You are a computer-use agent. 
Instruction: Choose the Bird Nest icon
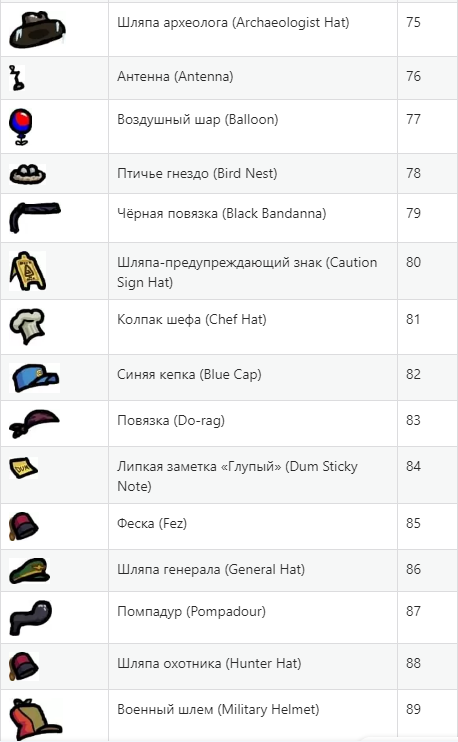coord(28,174)
